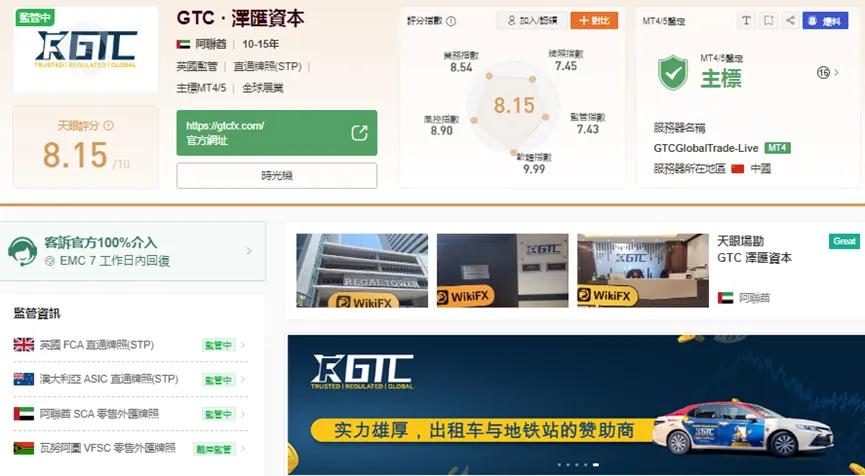Click the GTCGlobalTrade-Live server name
This screenshot has width=865, height=476.
coord(706,148)
